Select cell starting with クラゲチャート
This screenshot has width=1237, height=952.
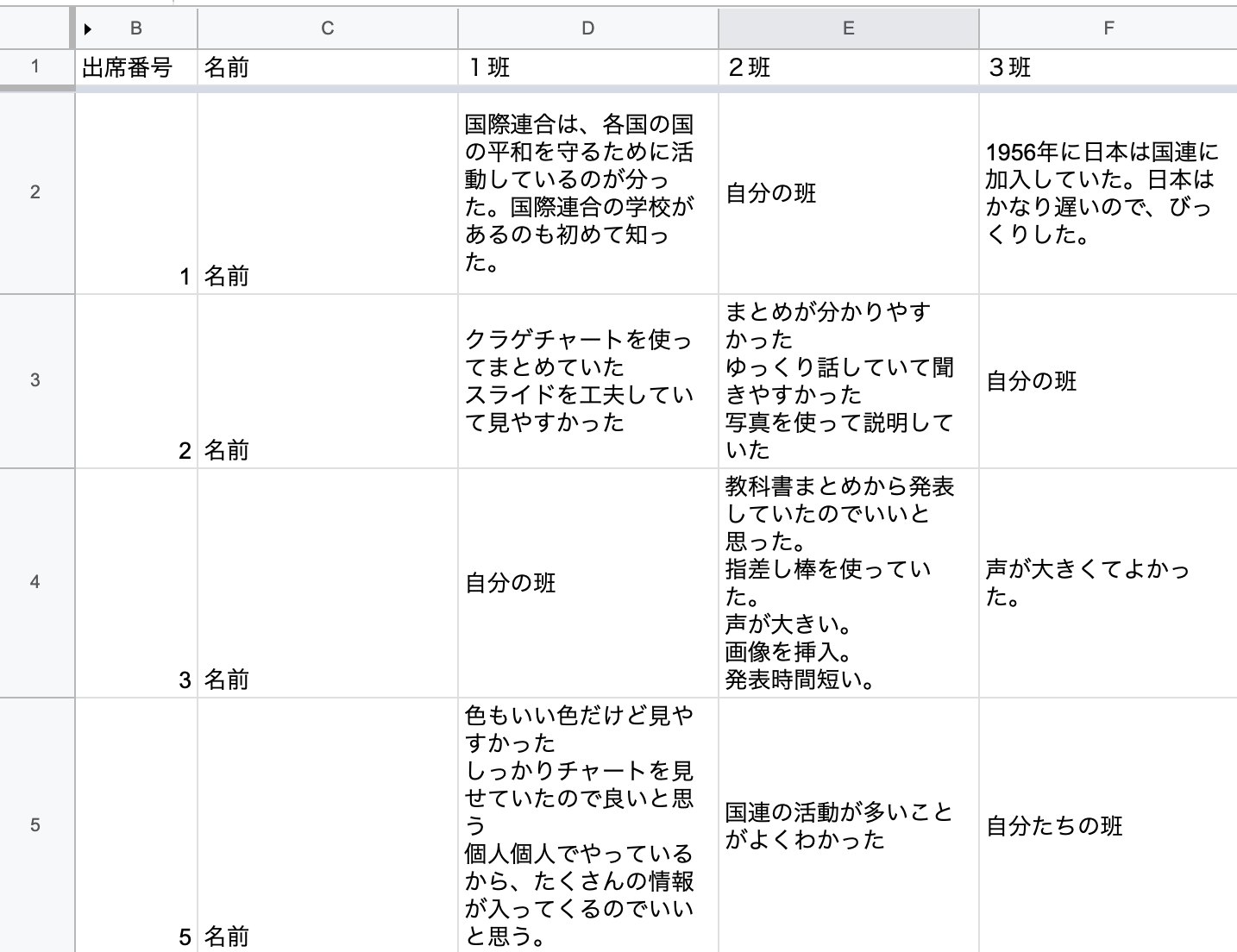588,380
